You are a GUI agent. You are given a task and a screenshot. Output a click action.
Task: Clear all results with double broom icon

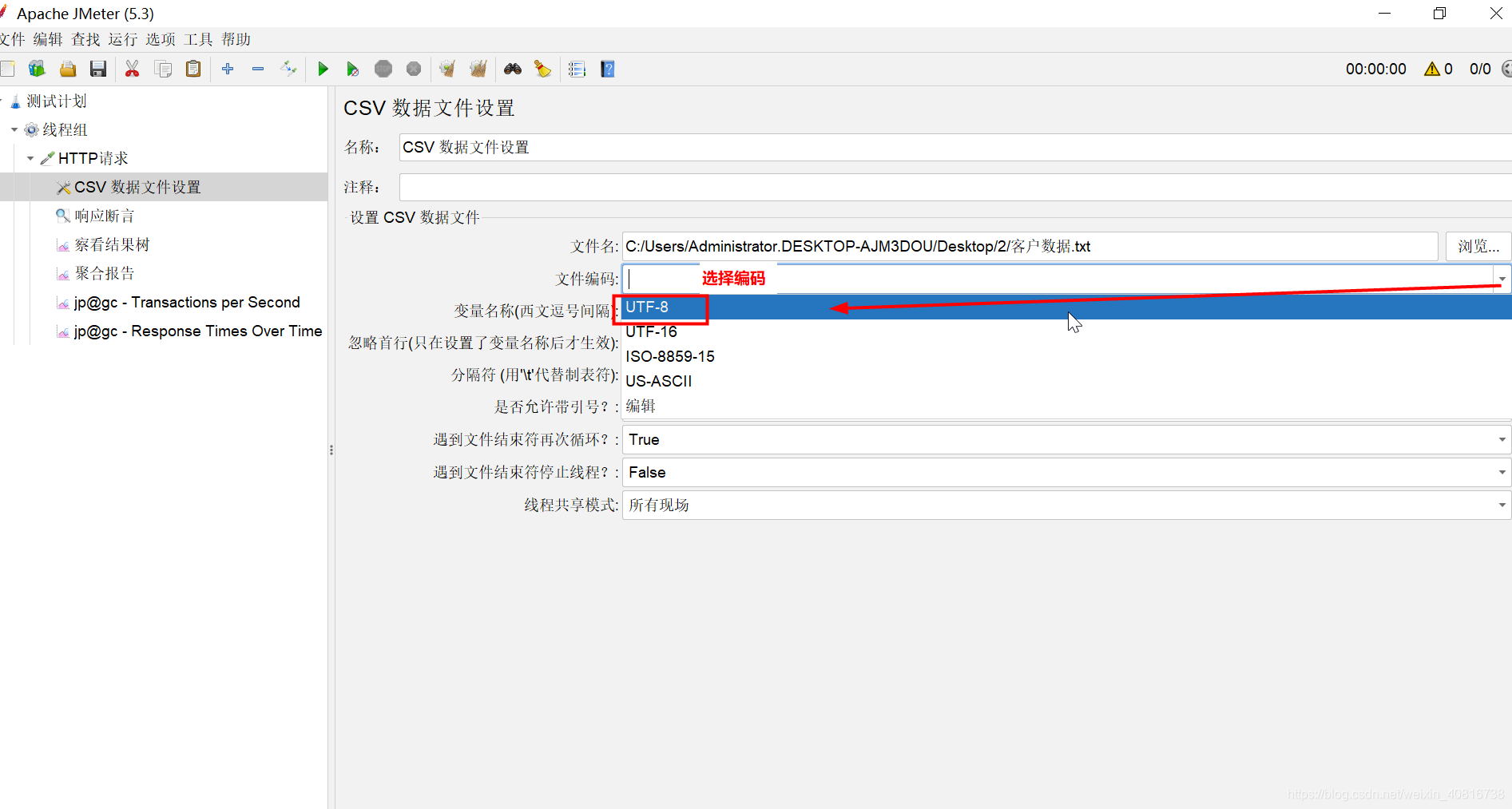478,69
